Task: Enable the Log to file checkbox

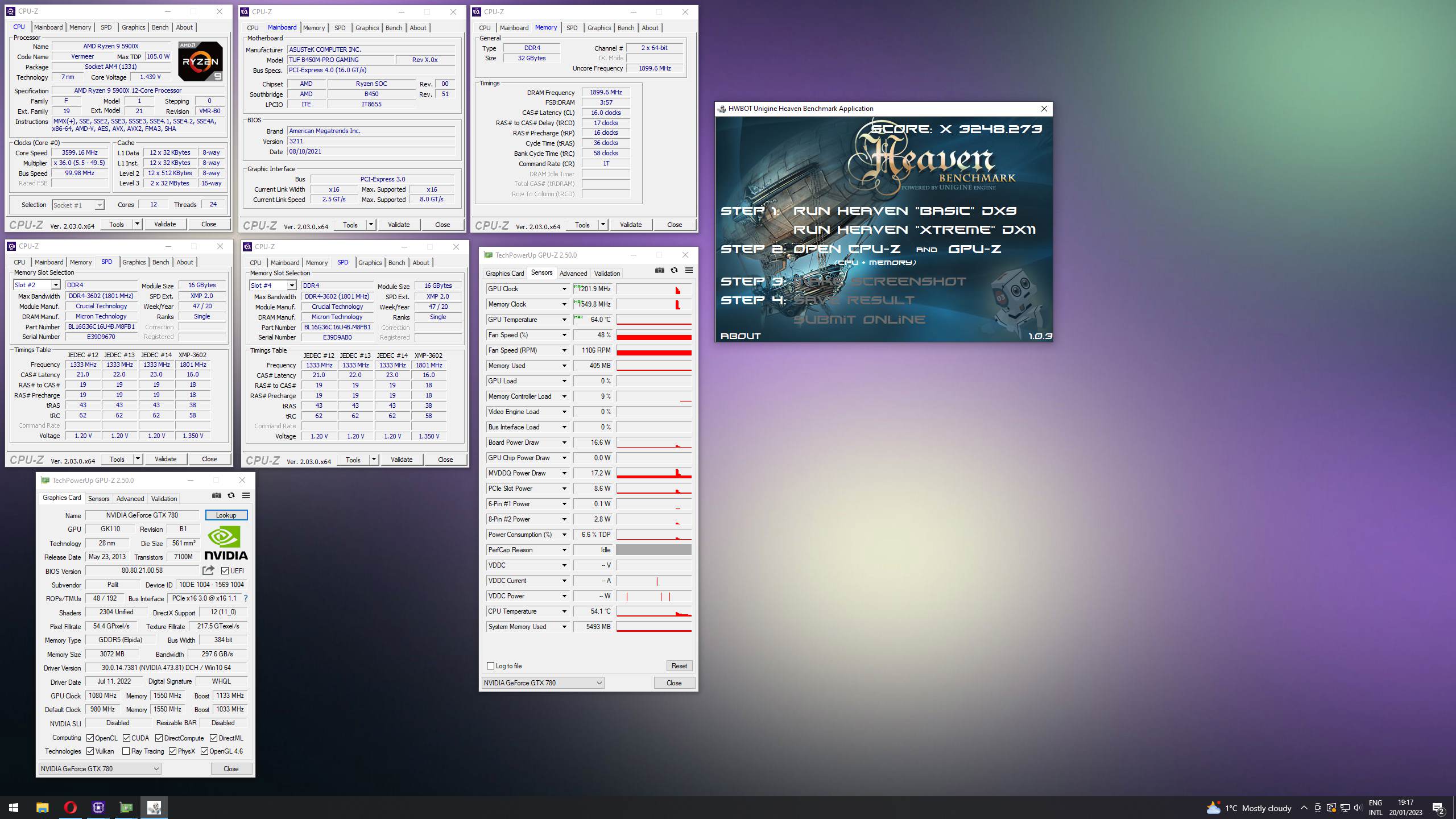Action: 490,665
